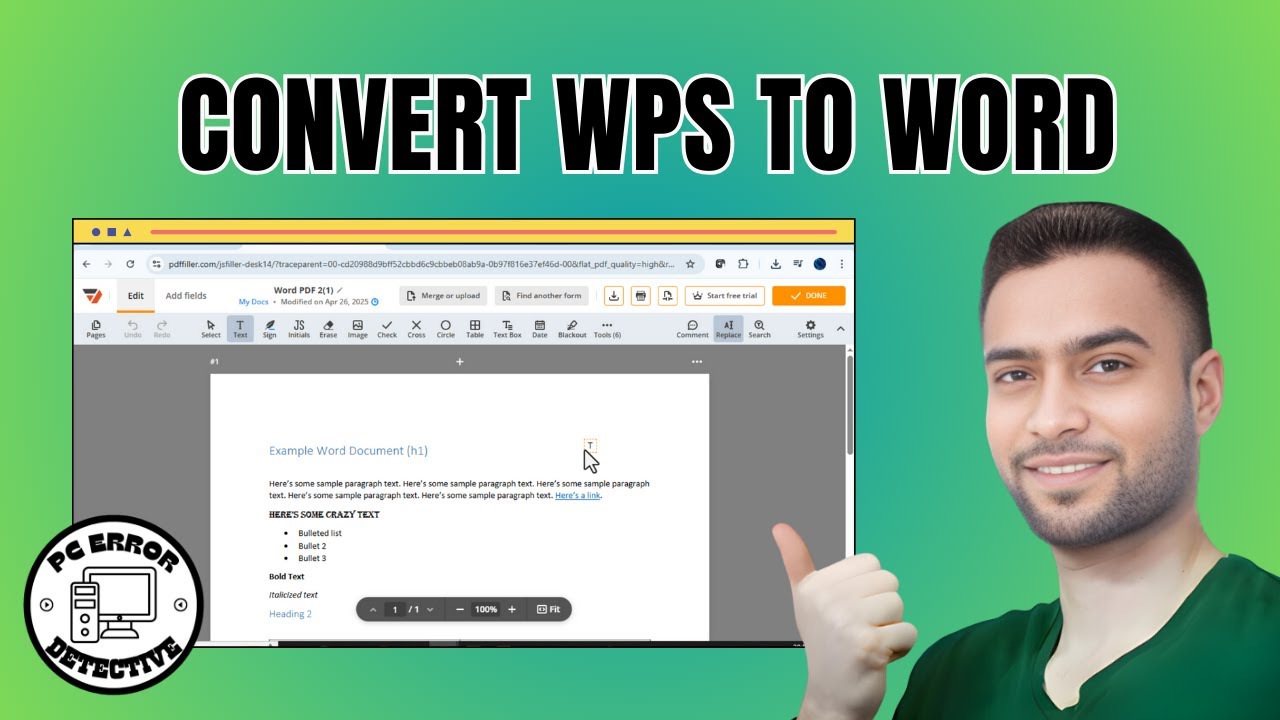Reload the page with the browser refresh icon
Image resolution: width=1280 pixels, height=720 pixels.
click(x=130, y=264)
